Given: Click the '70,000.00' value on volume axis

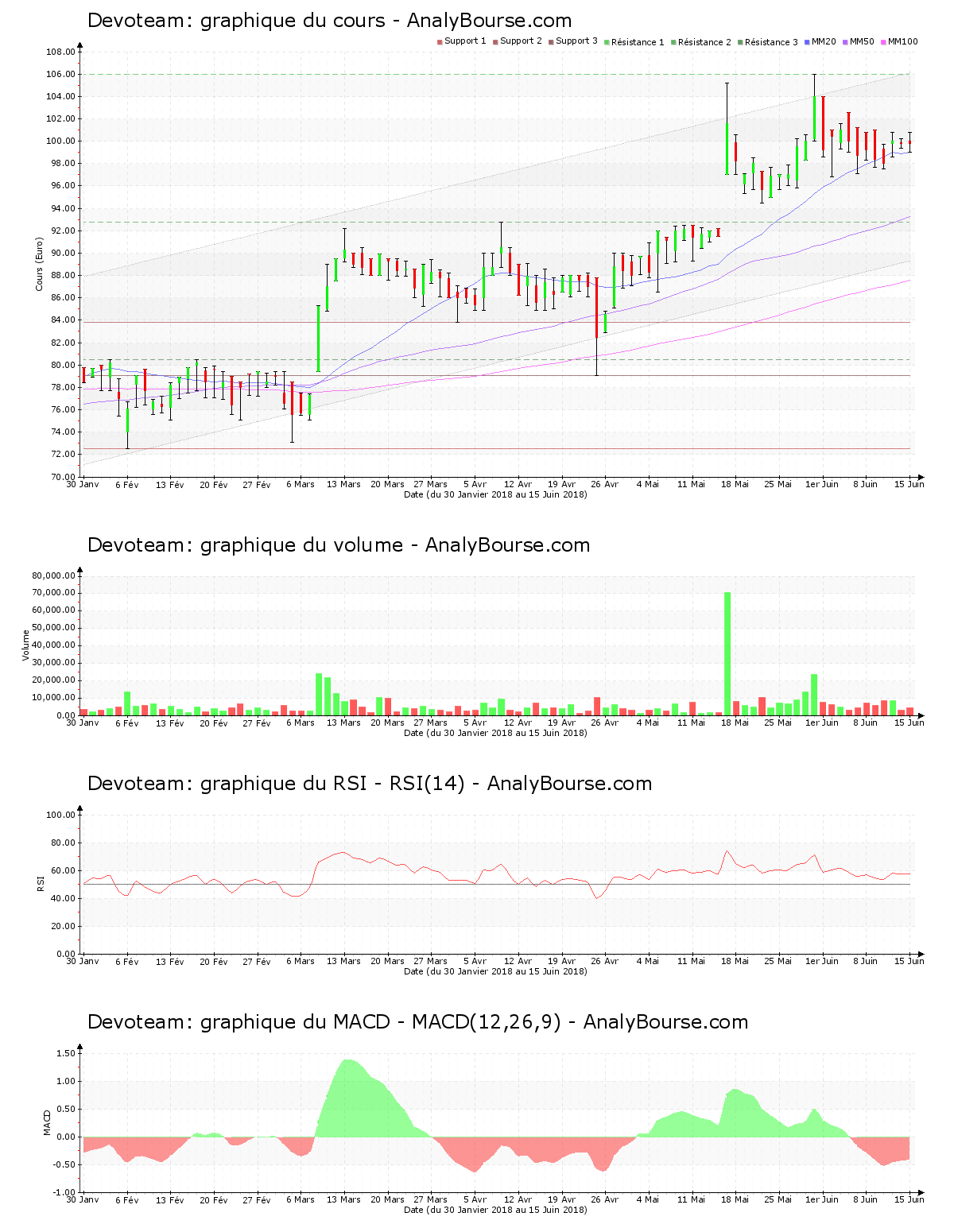Looking at the screenshot, I should tap(54, 593).
